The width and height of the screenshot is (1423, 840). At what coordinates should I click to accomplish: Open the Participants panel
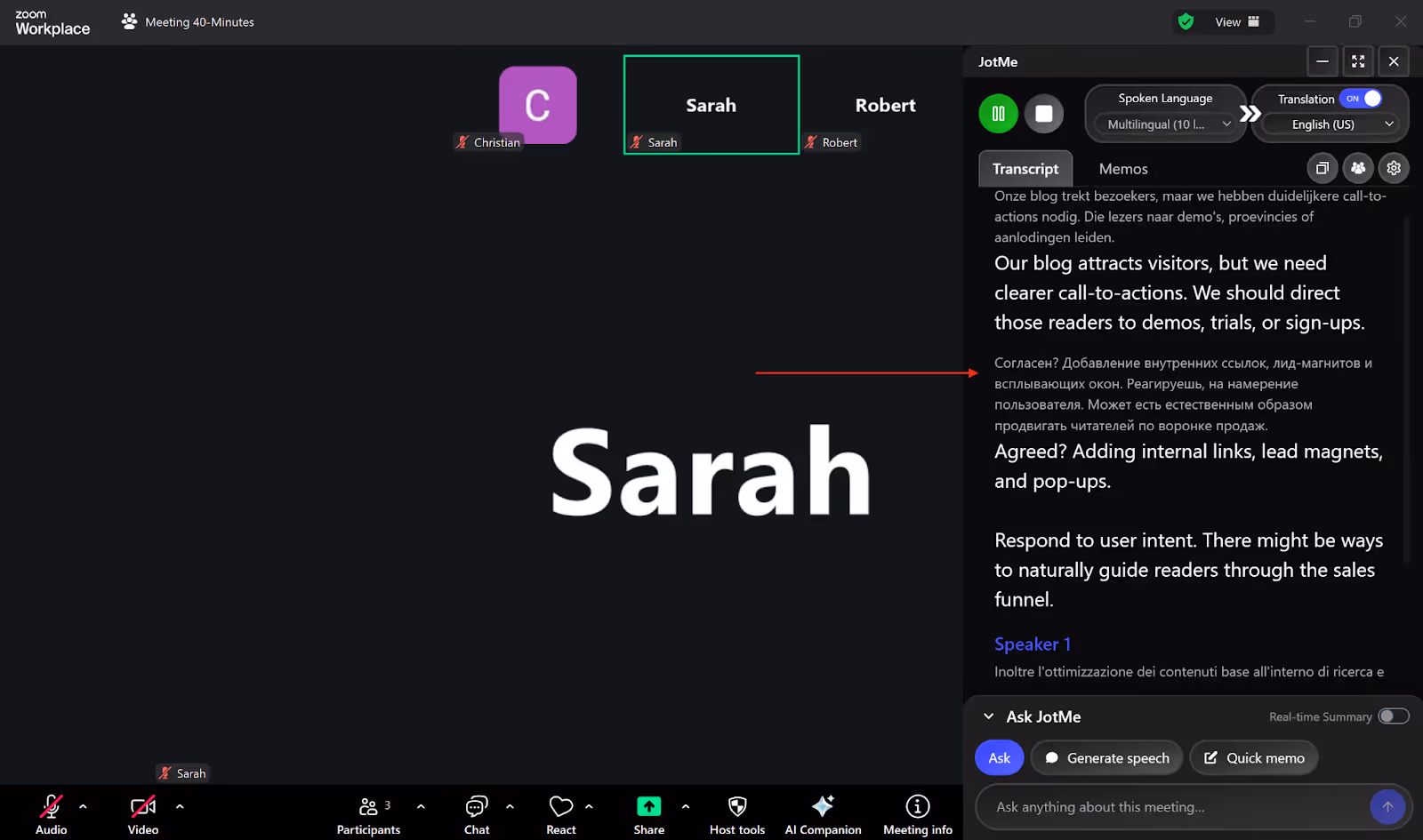click(368, 813)
